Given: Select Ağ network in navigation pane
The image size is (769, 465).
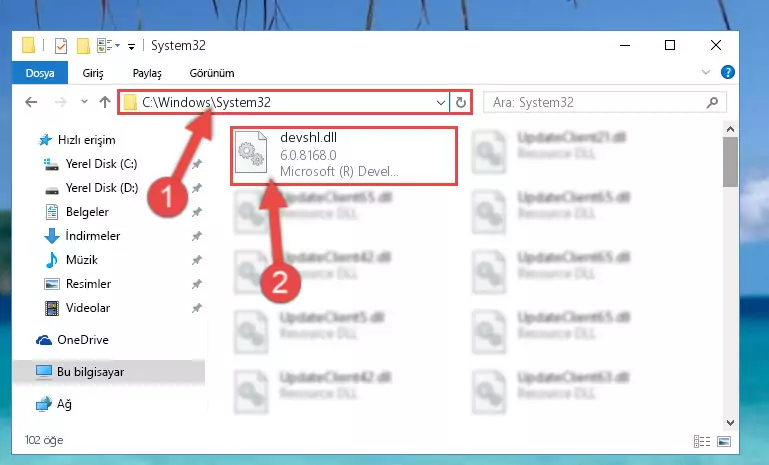Looking at the screenshot, I should (53, 404).
